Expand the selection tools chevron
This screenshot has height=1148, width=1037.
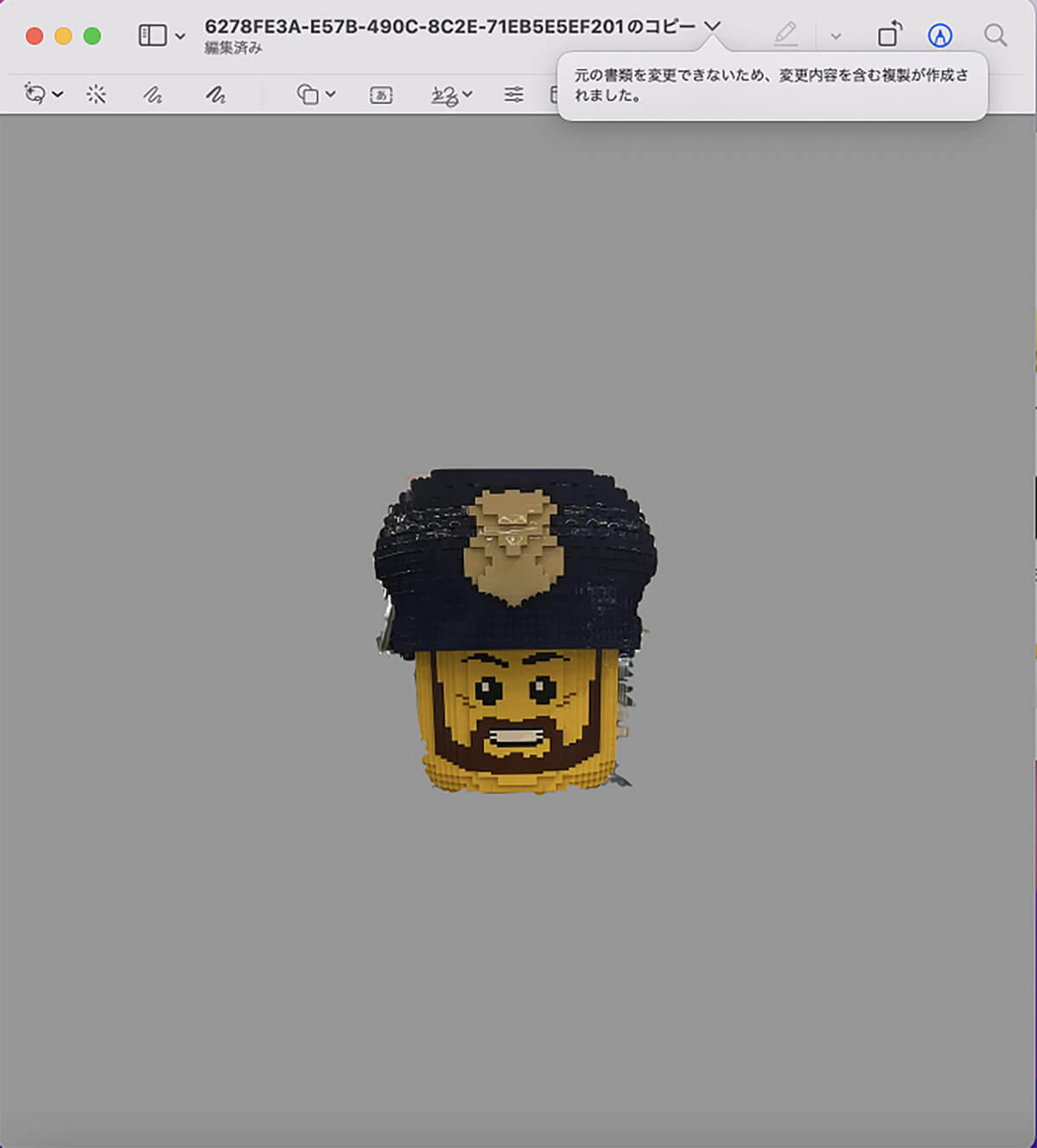coord(58,94)
